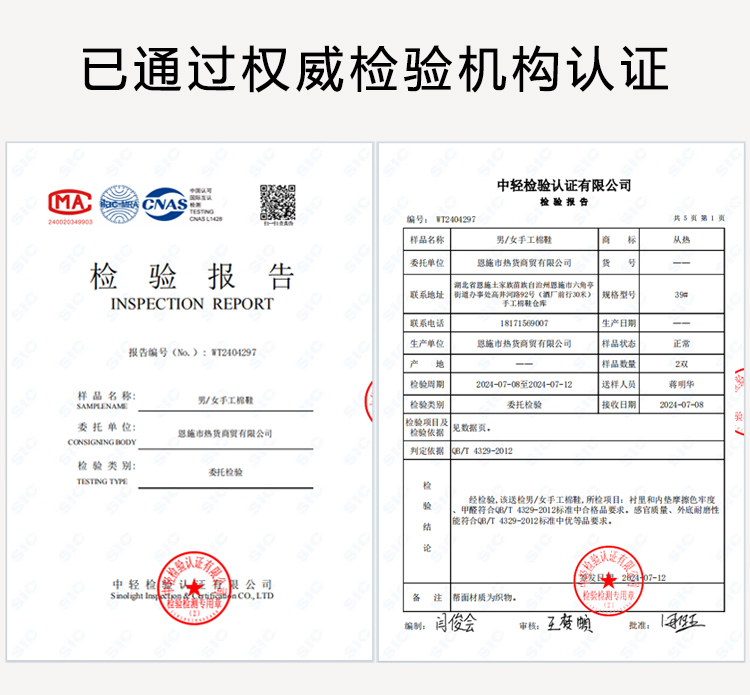Click the red seal on the cover page
Screen dimensions: 750x695
pyautogui.click(x=194, y=588)
